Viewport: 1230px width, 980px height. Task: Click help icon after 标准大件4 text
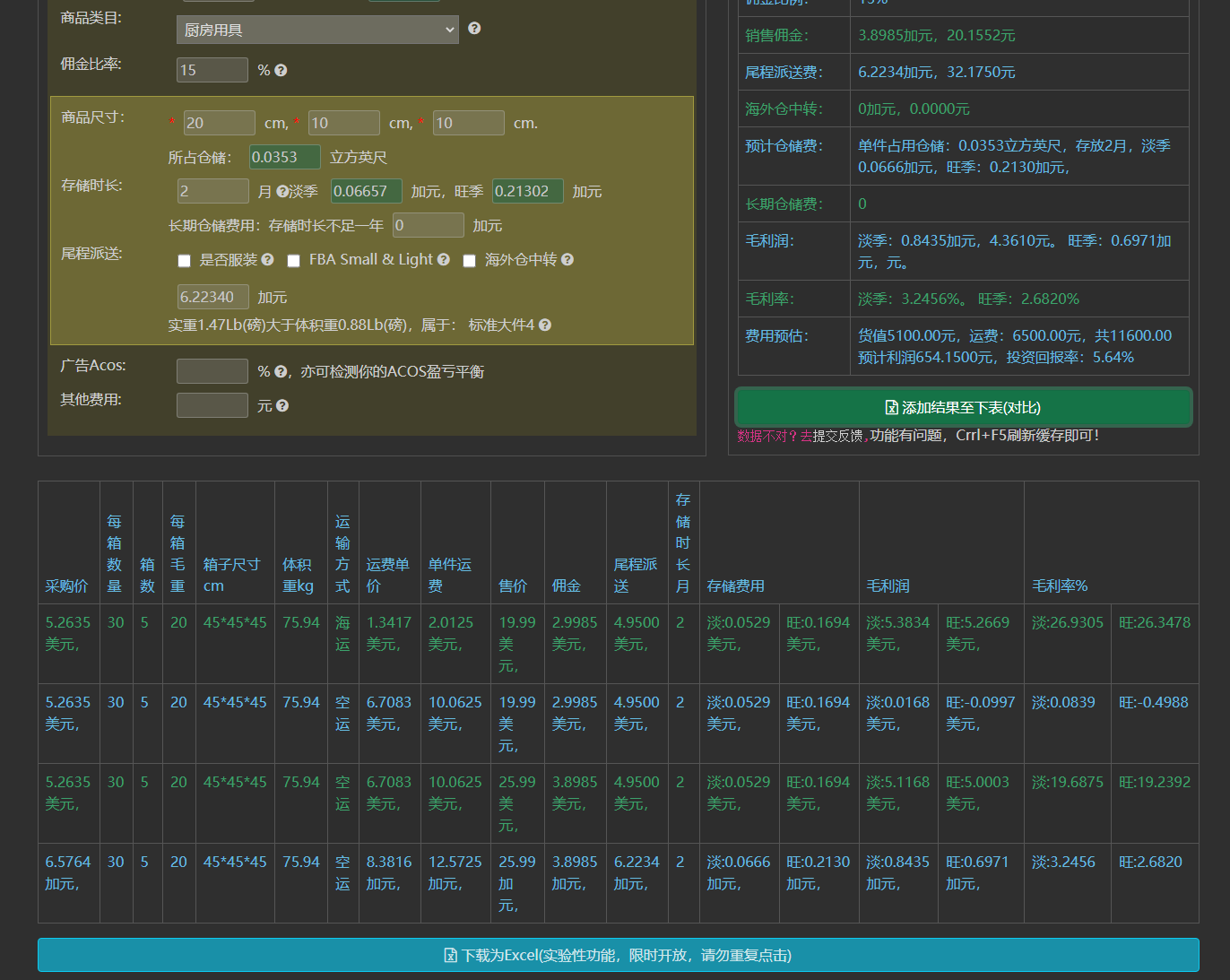545,325
